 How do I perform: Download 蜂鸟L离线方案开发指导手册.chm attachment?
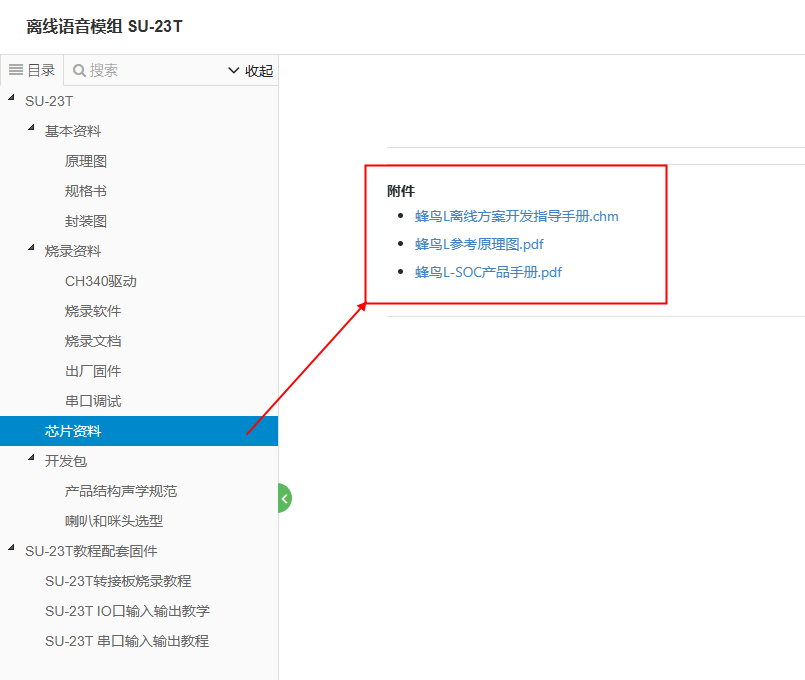tap(517, 216)
